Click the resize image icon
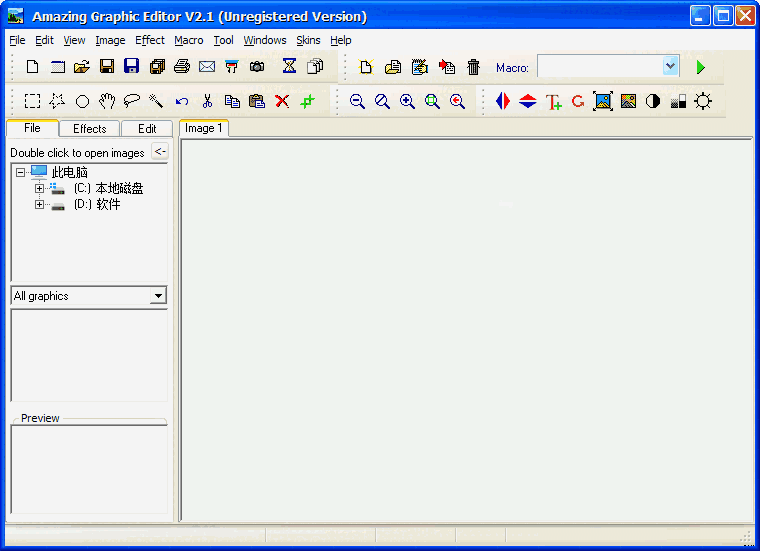This screenshot has width=760, height=551. (603, 101)
